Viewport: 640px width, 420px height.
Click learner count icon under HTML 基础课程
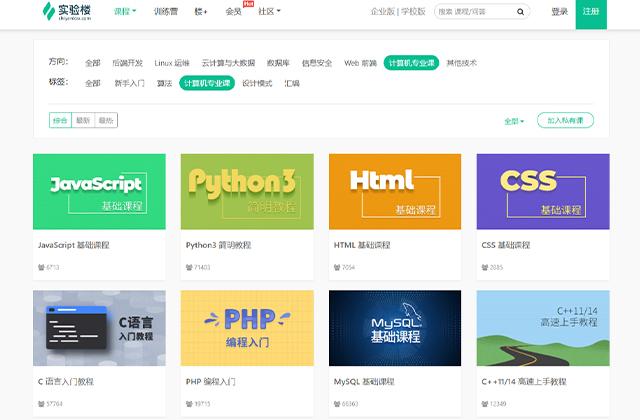tap(338, 268)
